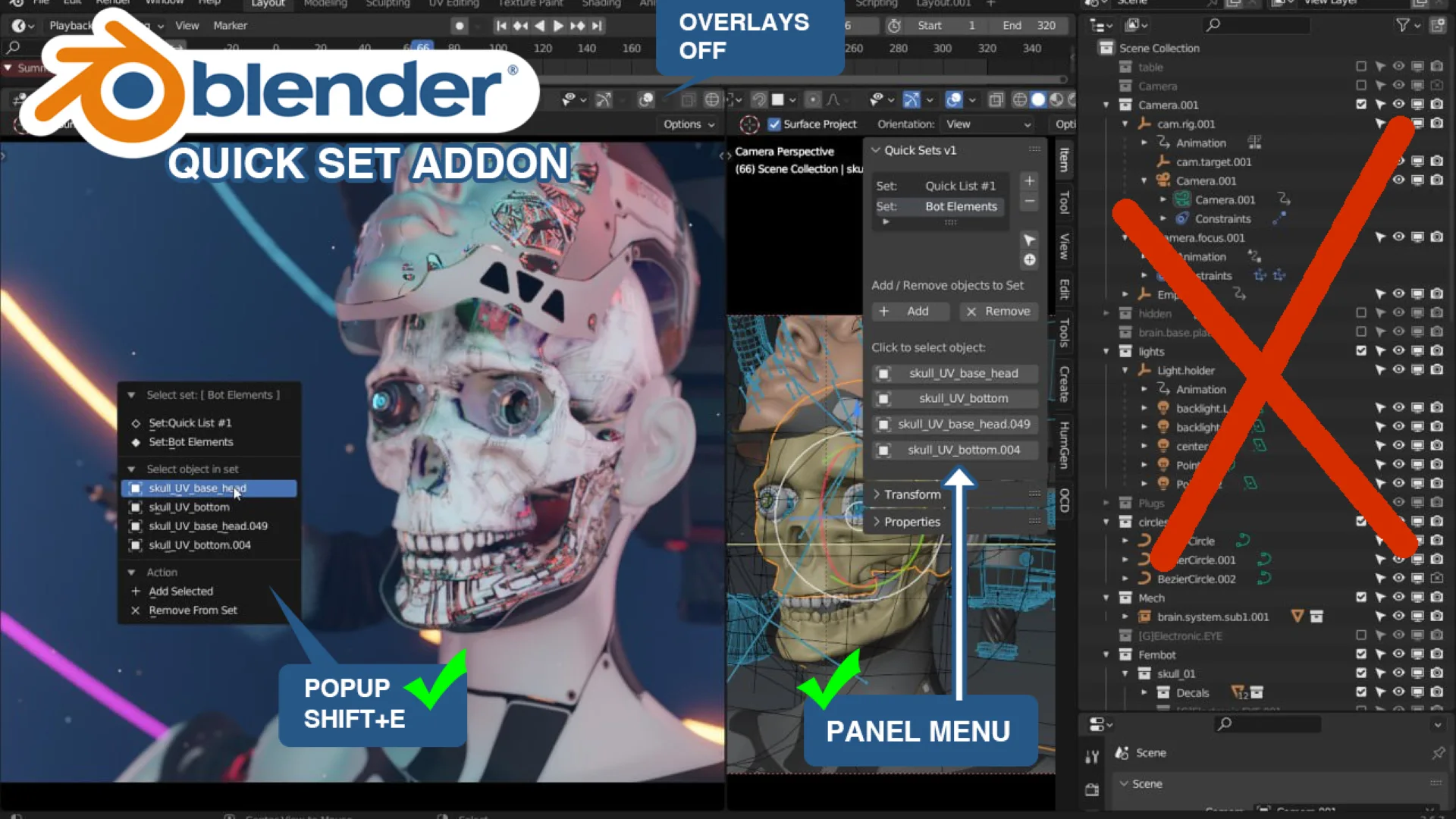
Task: Click Remove From Set in popup
Action: pyautogui.click(x=193, y=610)
